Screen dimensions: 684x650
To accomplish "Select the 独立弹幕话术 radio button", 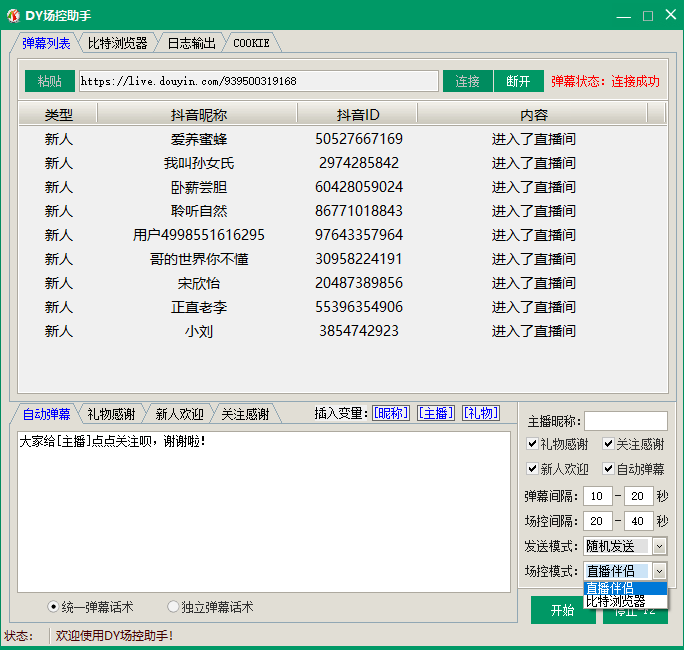I will (x=173, y=607).
